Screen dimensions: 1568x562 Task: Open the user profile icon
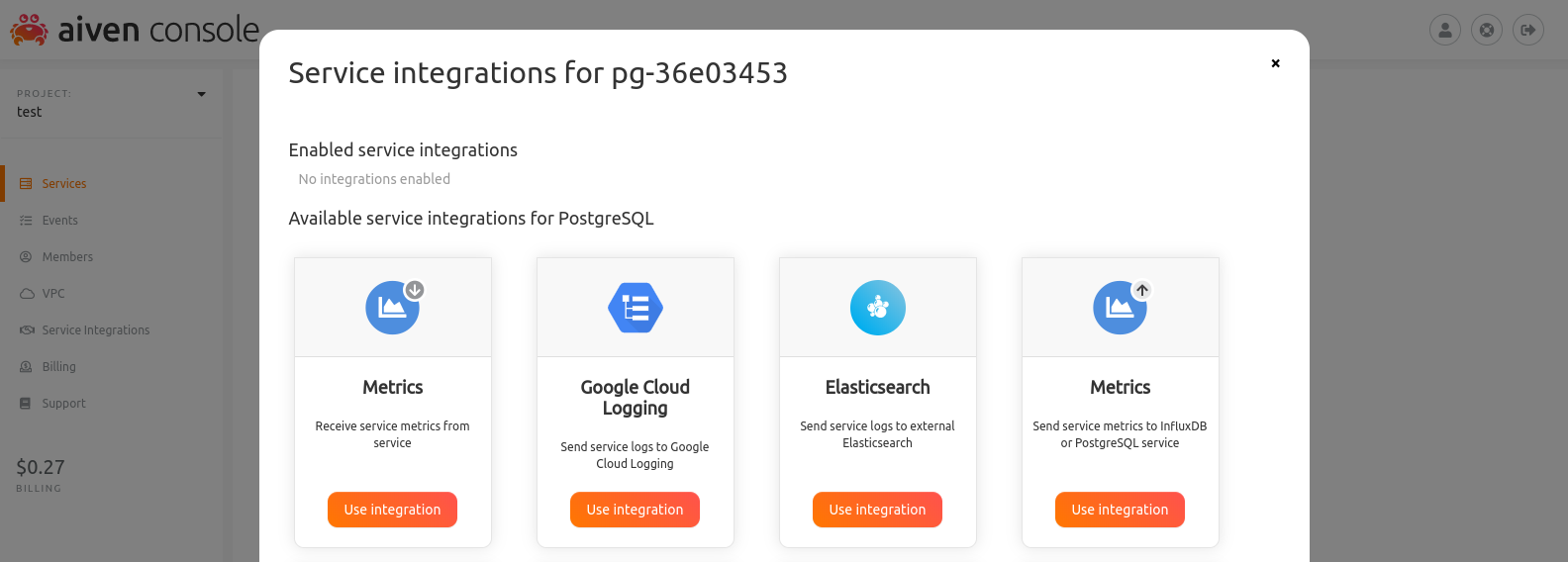pos(1445,30)
